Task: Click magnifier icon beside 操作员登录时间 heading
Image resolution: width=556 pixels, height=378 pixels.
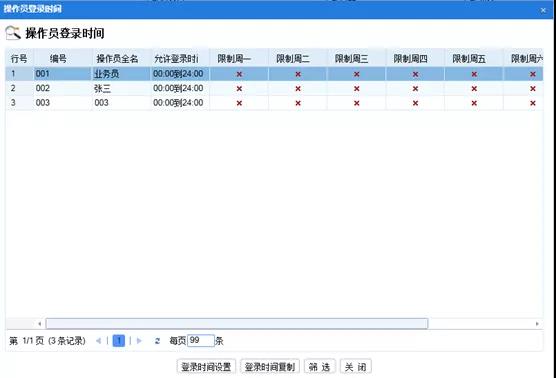Action: click(13, 33)
